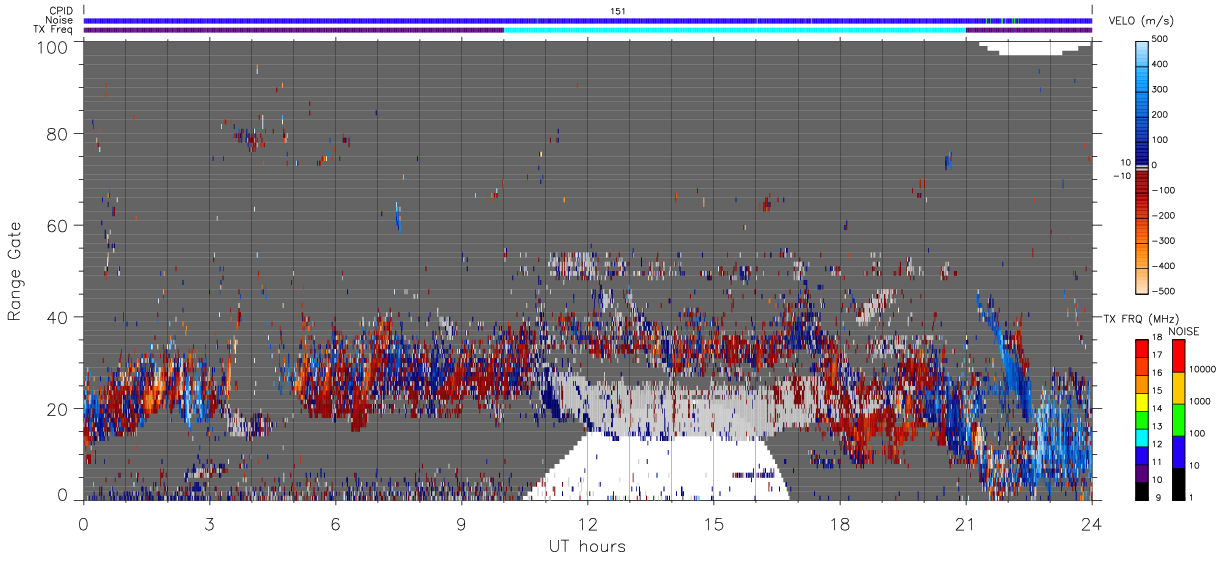Click the 'CPID' row label
Image resolution: width=1228 pixels, height=567 pixels.
pos(63,11)
